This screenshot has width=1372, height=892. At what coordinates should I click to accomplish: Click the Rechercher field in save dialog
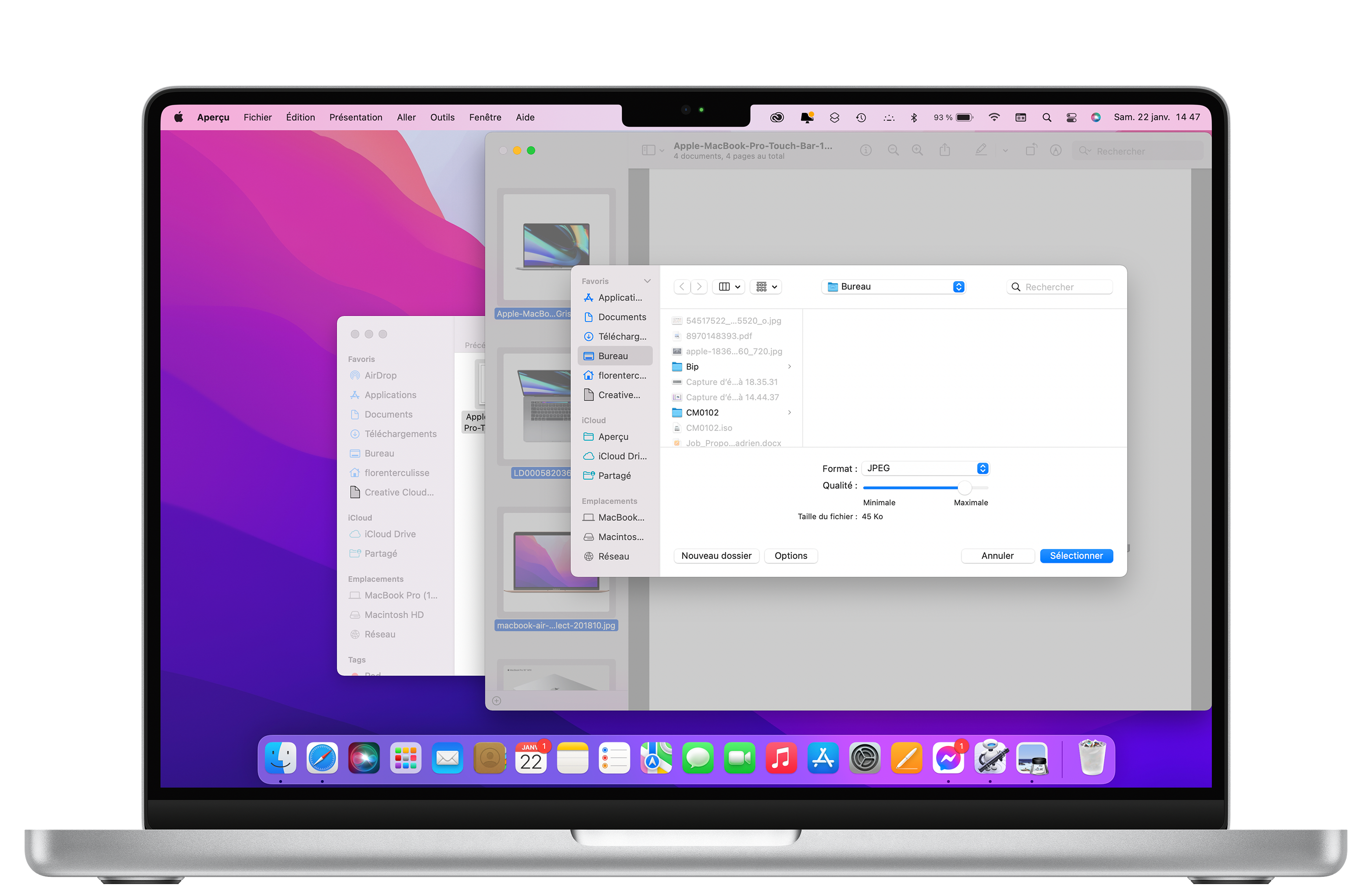pos(1059,287)
